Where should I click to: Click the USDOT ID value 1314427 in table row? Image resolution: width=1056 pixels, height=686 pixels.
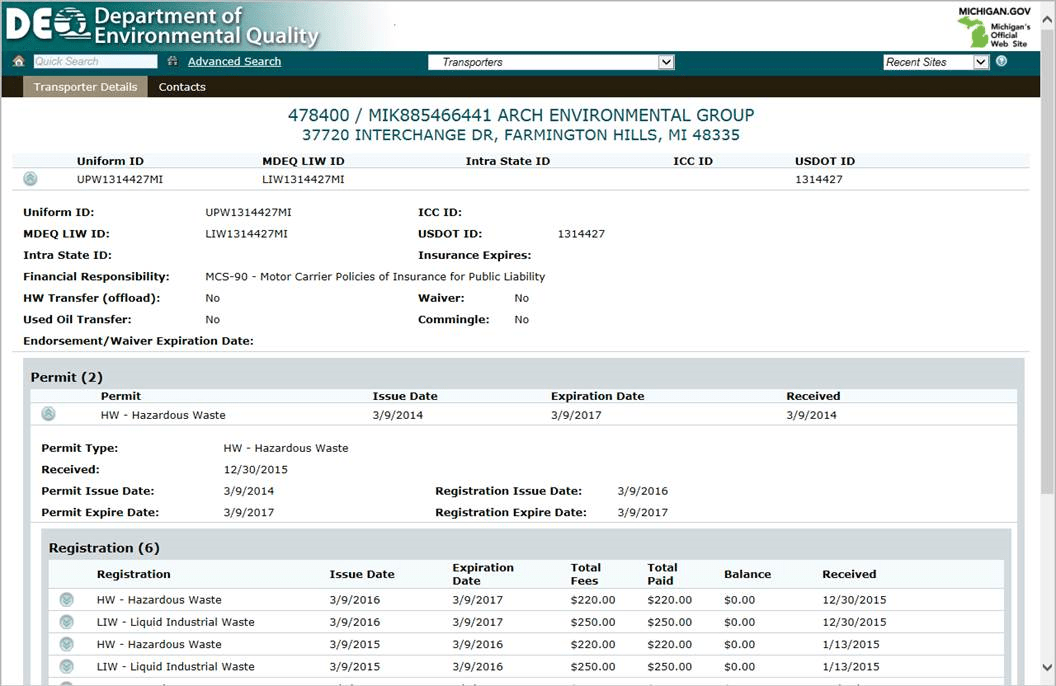(818, 180)
